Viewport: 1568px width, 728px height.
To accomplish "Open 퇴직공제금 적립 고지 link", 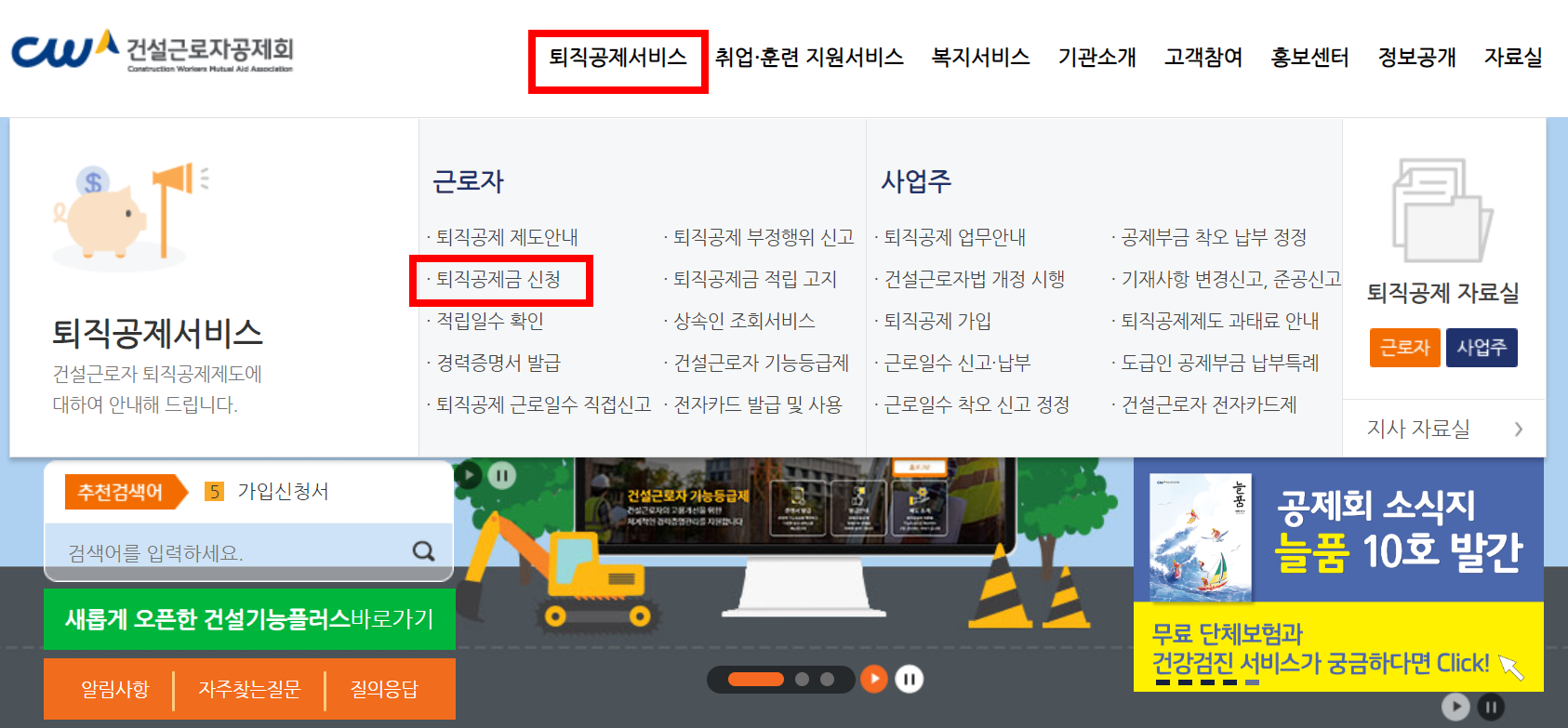I will (755, 279).
